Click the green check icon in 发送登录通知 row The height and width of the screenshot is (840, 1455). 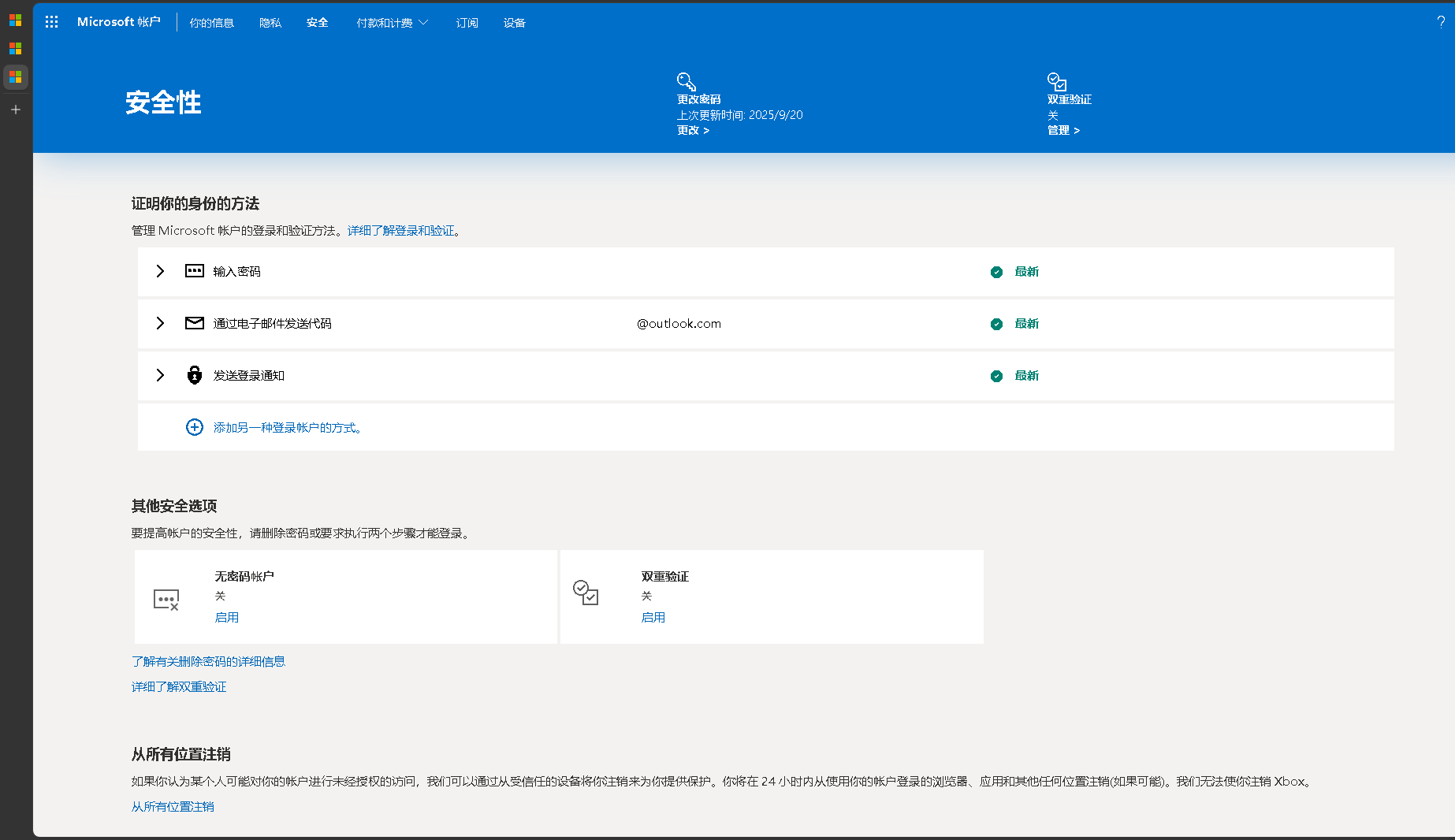click(x=996, y=376)
